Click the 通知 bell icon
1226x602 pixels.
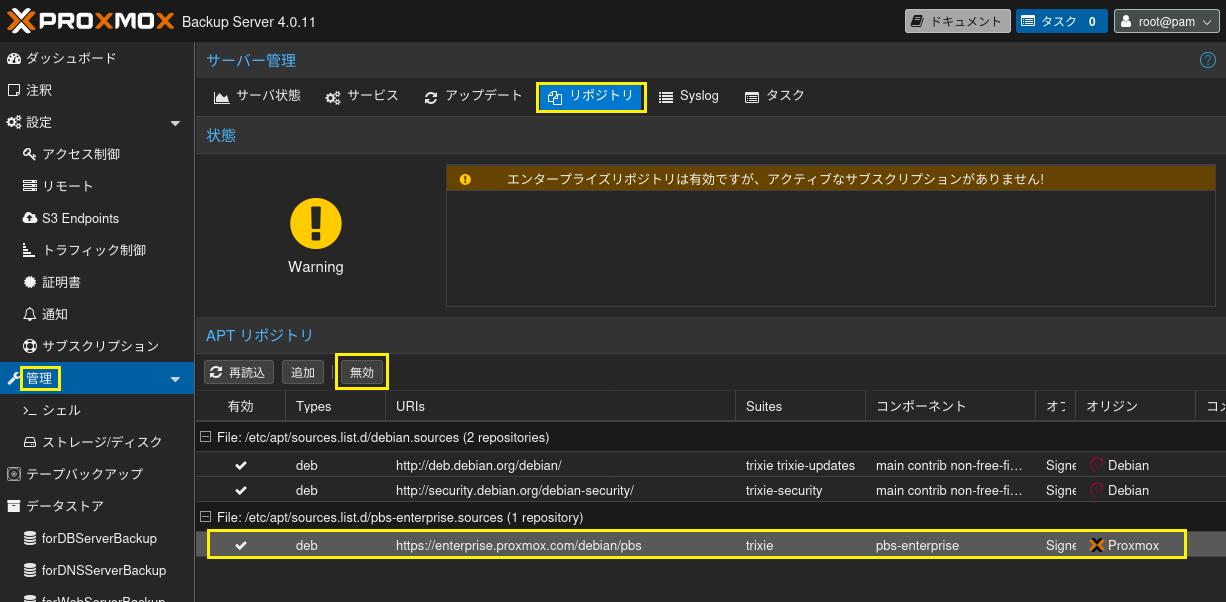click(x=30, y=314)
